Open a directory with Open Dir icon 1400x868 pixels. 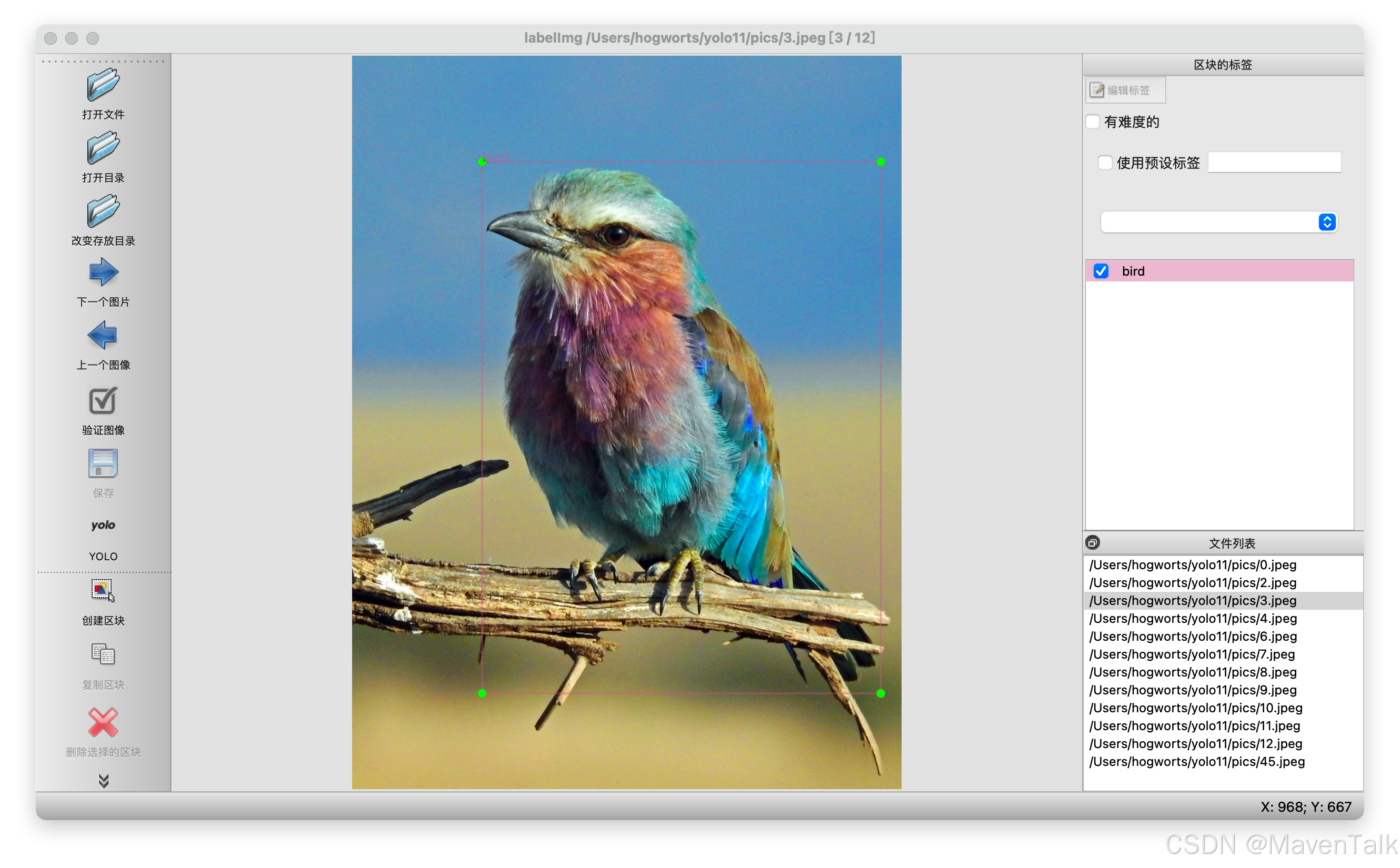pyautogui.click(x=103, y=148)
